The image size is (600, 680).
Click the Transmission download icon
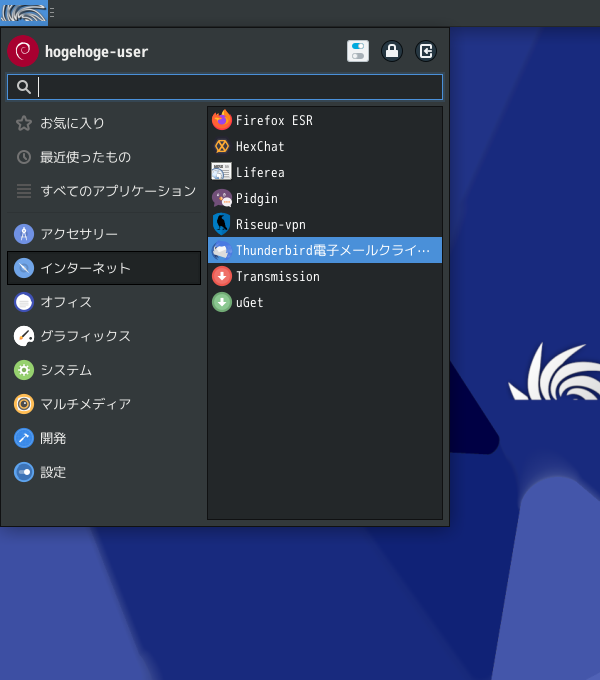(222, 276)
